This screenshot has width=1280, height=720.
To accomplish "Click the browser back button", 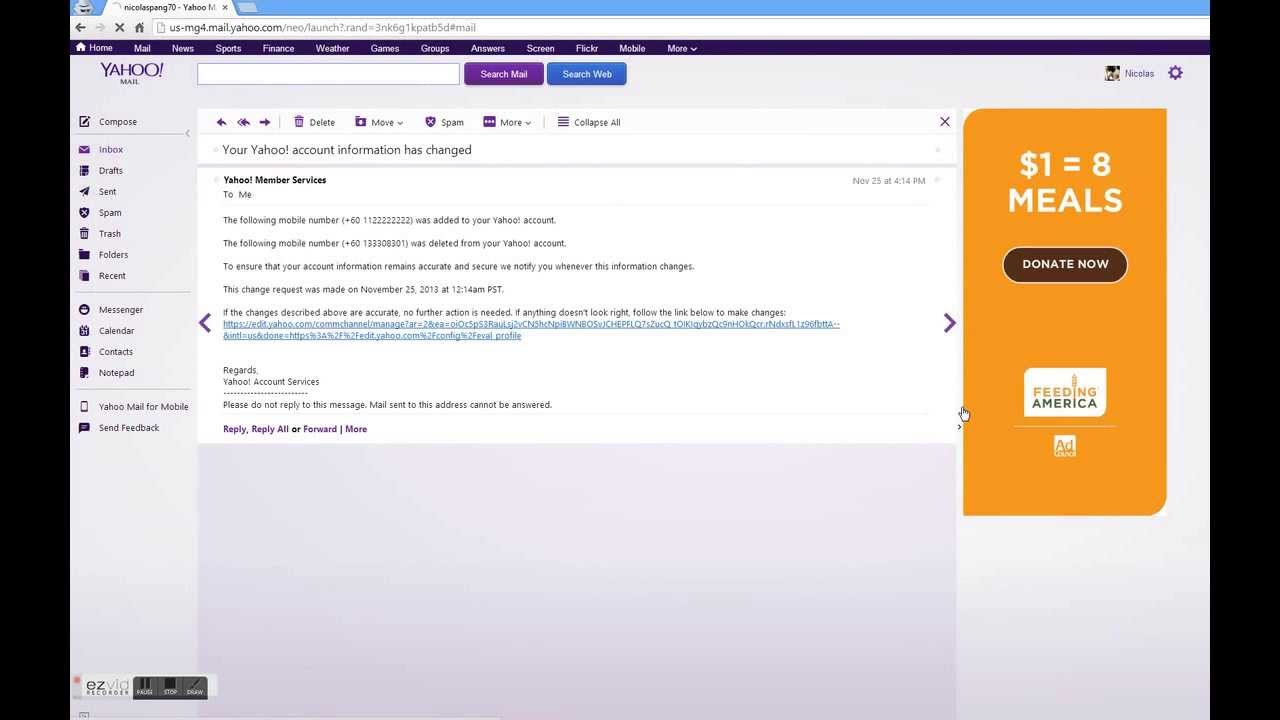I will tap(81, 28).
